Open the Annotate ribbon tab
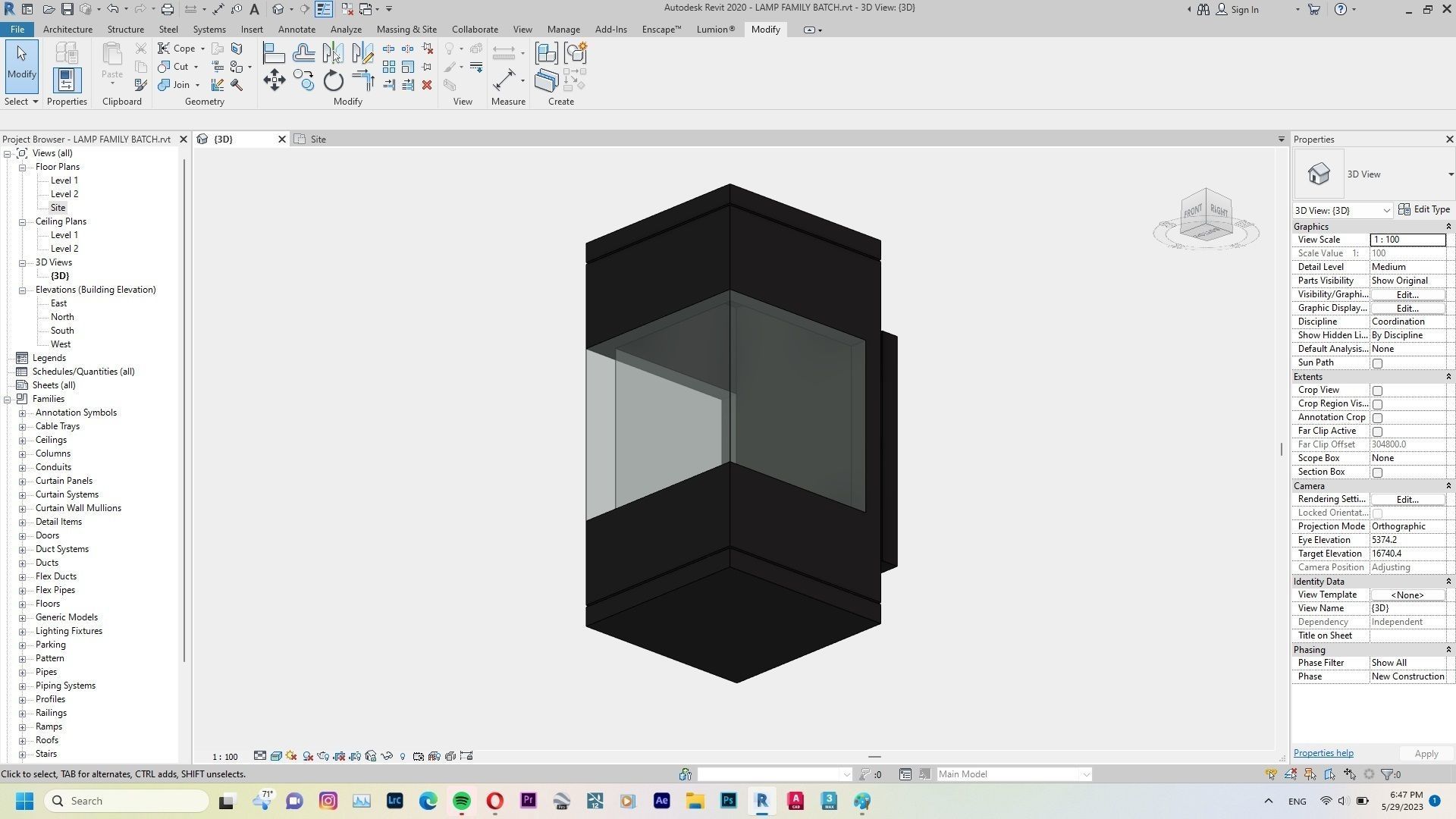 click(297, 30)
